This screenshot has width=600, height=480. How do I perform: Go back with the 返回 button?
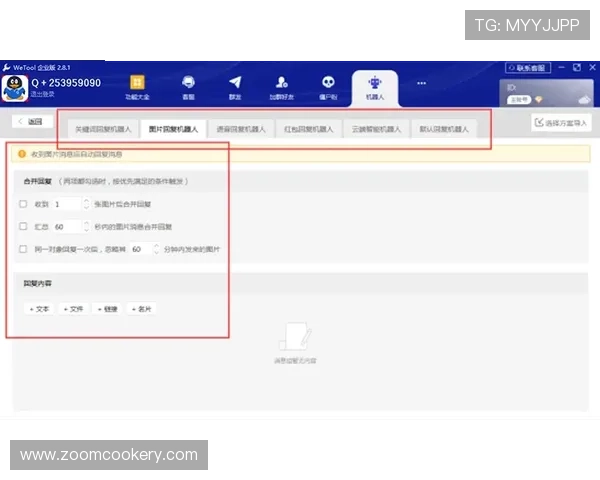[31, 121]
